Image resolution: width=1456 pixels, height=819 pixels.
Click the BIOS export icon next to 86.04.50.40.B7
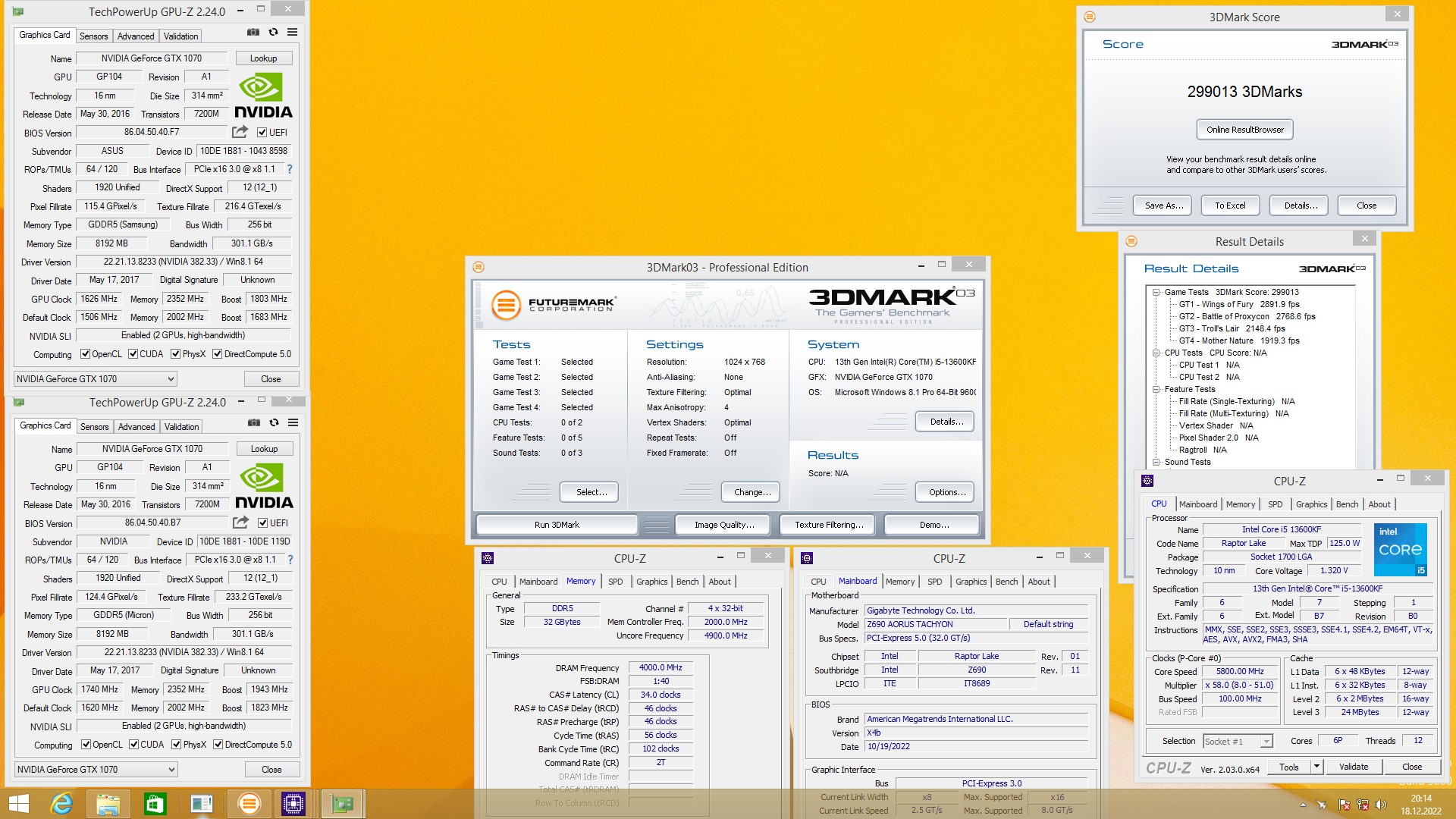click(x=240, y=522)
